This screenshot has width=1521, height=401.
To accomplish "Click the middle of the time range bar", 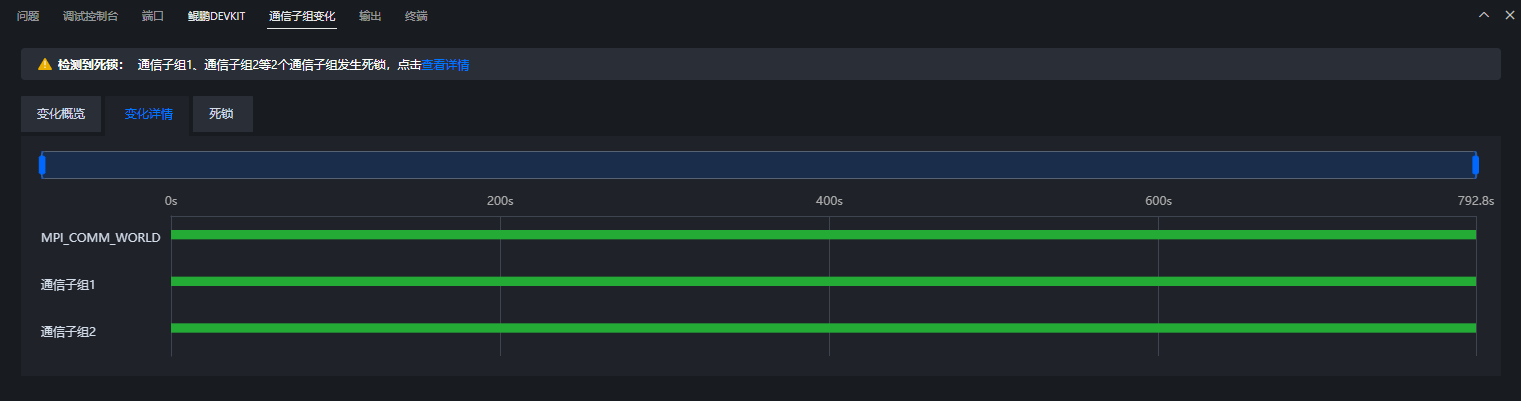I will click(x=759, y=165).
